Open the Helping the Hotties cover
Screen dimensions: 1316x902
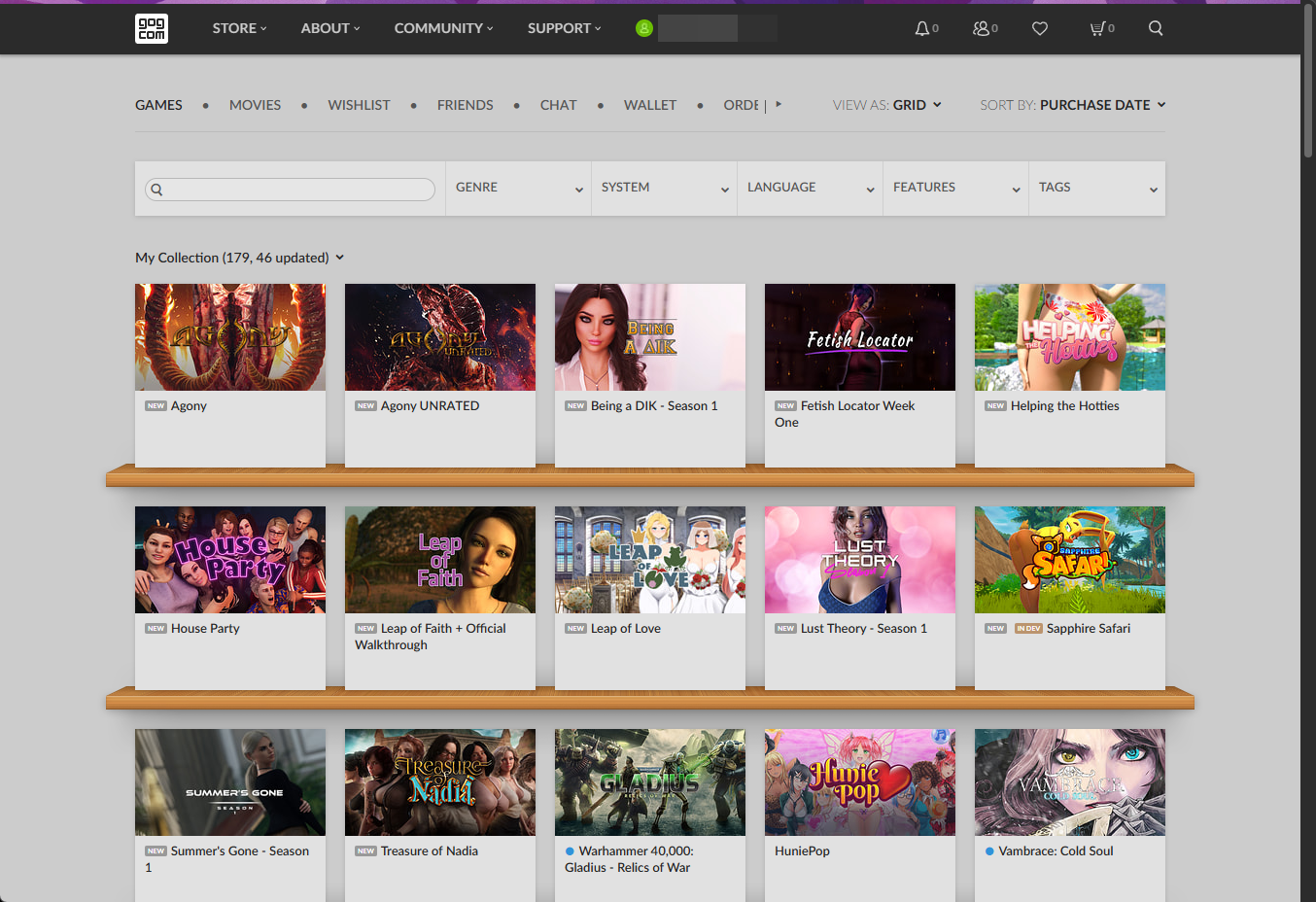point(1070,337)
